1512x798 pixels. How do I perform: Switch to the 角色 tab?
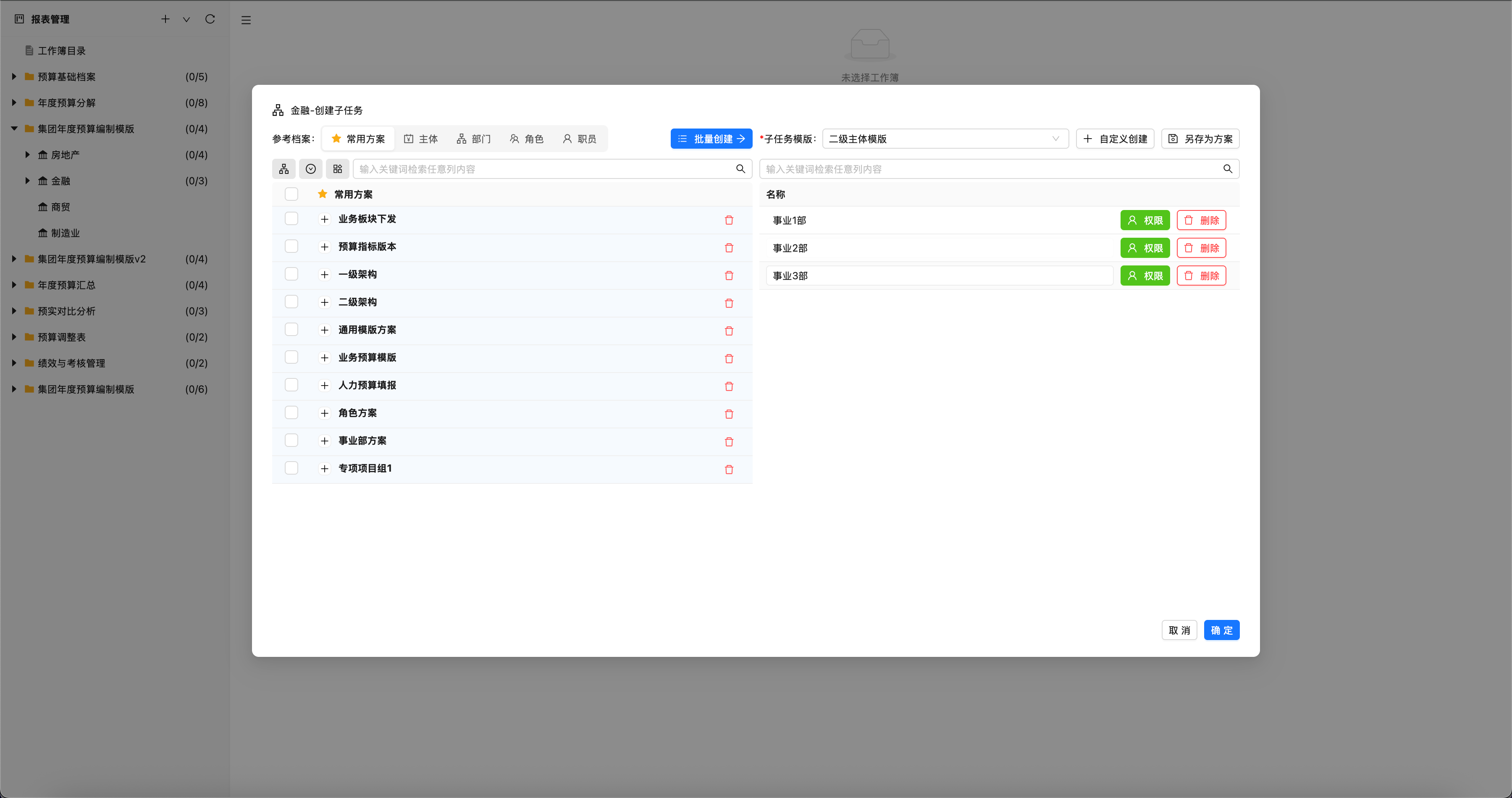pyautogui.click(x=527, y=139)
